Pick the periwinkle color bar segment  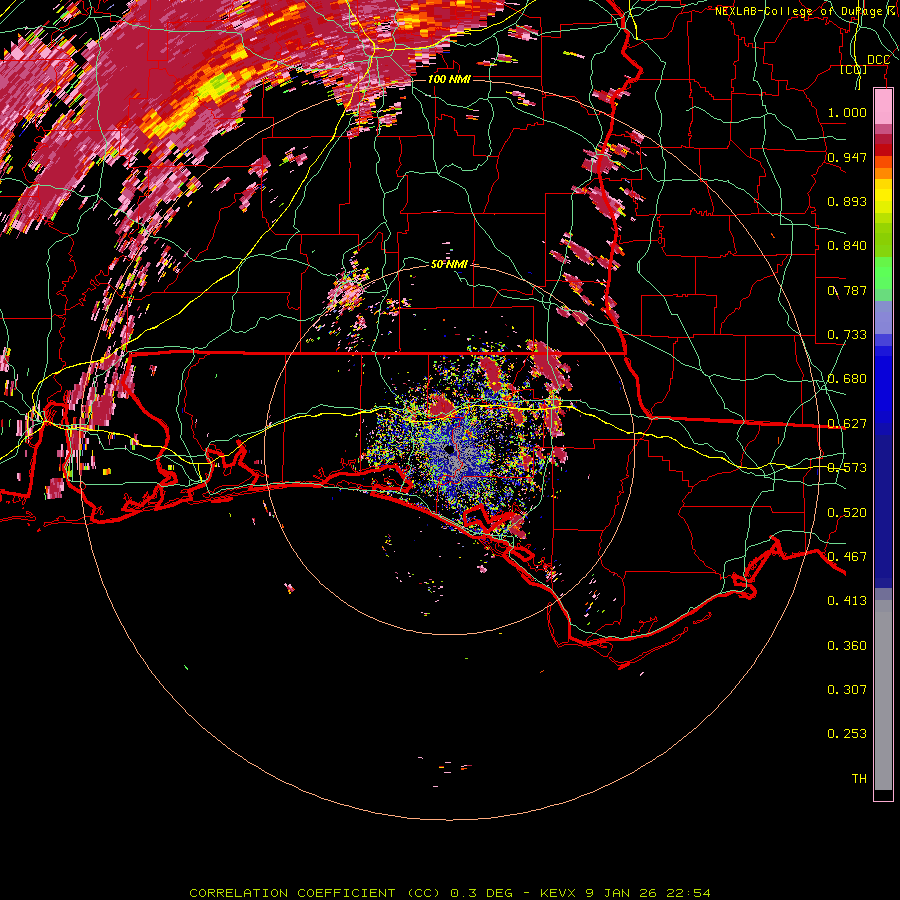(883, 317)
